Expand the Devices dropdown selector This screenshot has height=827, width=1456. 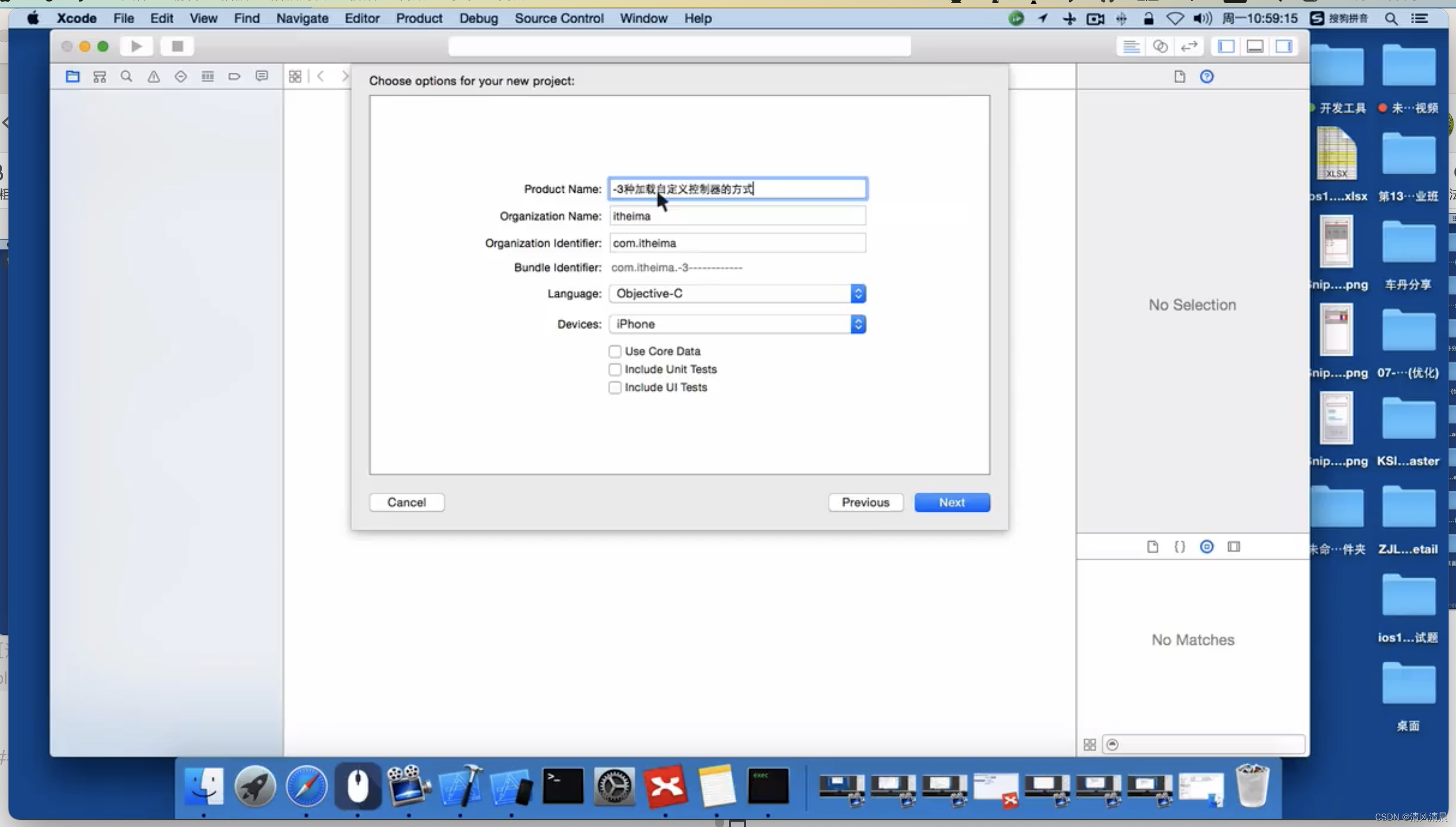point(857,323)
